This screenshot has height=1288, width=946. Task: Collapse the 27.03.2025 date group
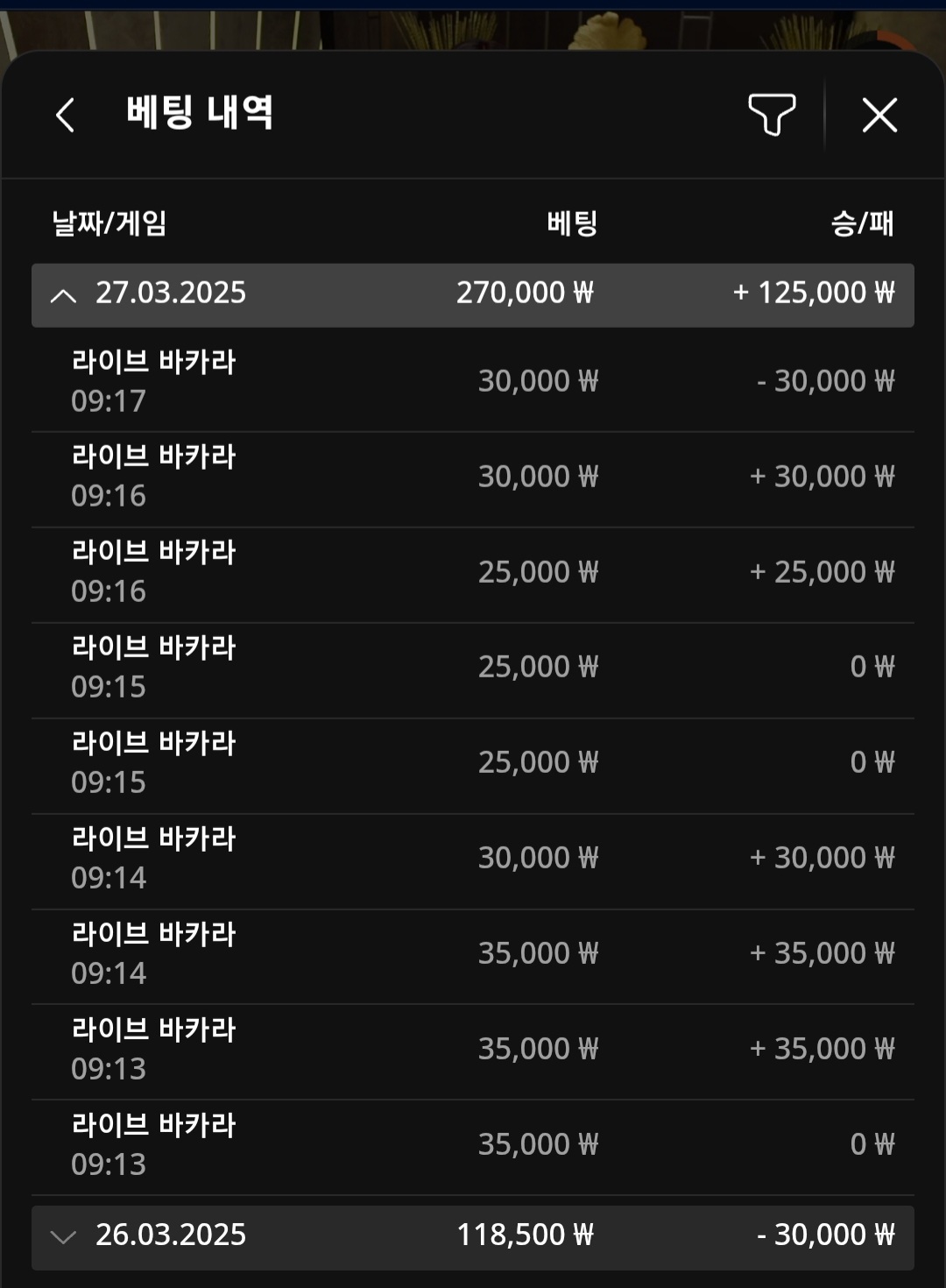pyautogui.click(x=63, y=295)
